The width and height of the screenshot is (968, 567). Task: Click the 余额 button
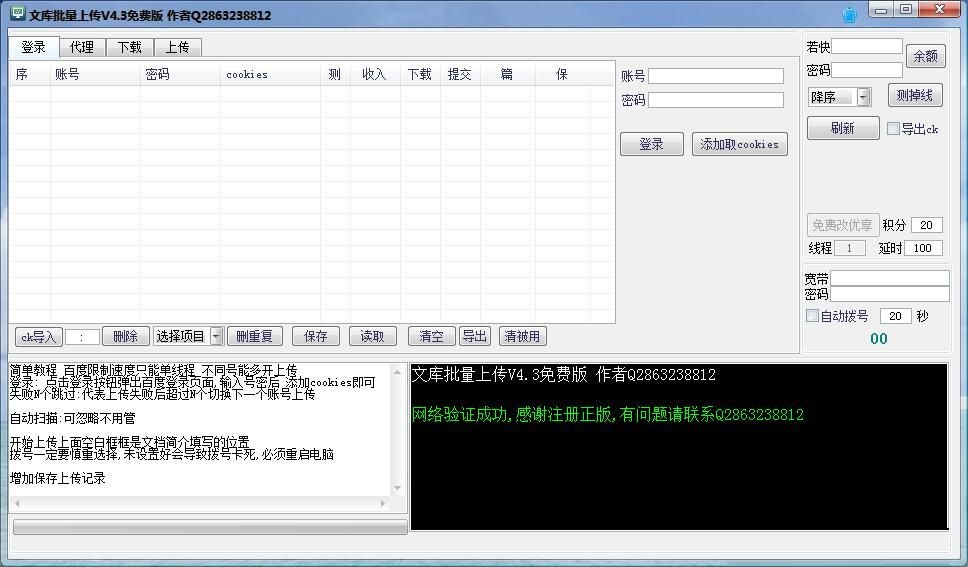click(x=925, y=56)
